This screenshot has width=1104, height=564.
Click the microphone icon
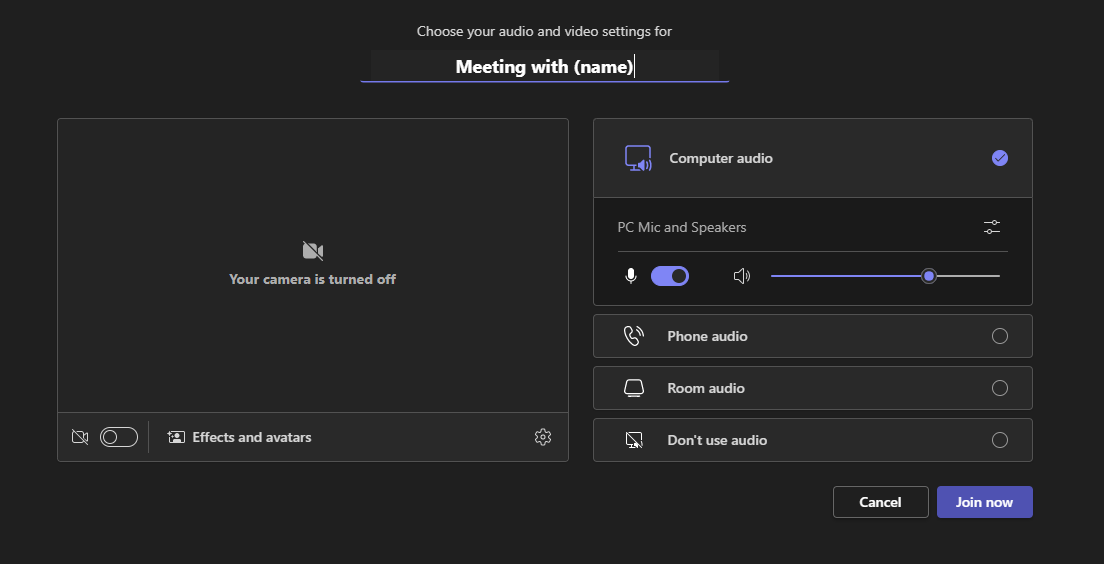tap(631, 276)
